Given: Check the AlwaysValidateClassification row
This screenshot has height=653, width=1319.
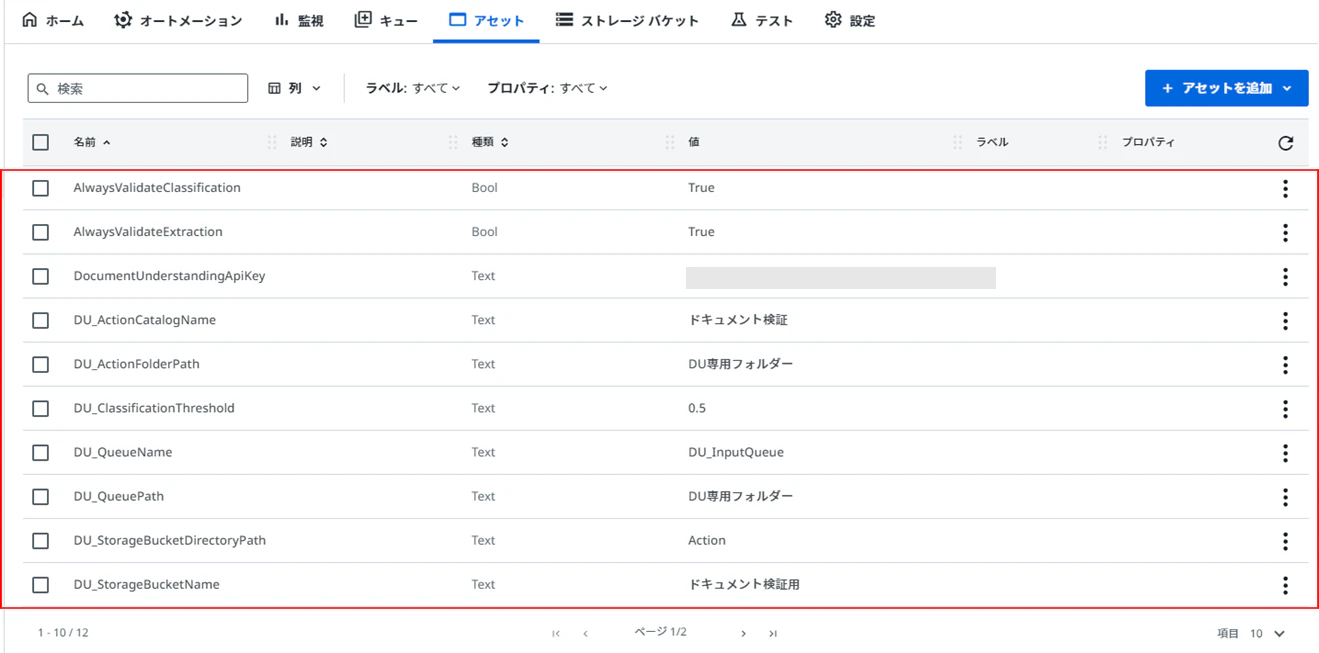Looking at the screenshot, I should click(40, 188).
